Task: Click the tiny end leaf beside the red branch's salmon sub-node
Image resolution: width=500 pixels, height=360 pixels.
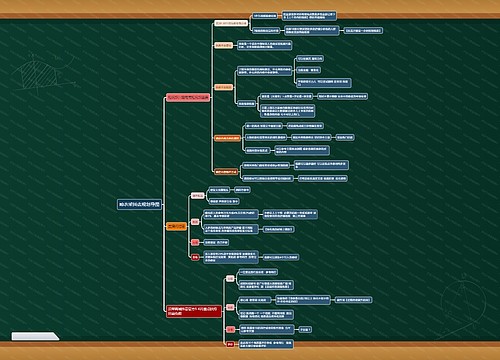Action: pyautogui.click(x=305, y=330)
